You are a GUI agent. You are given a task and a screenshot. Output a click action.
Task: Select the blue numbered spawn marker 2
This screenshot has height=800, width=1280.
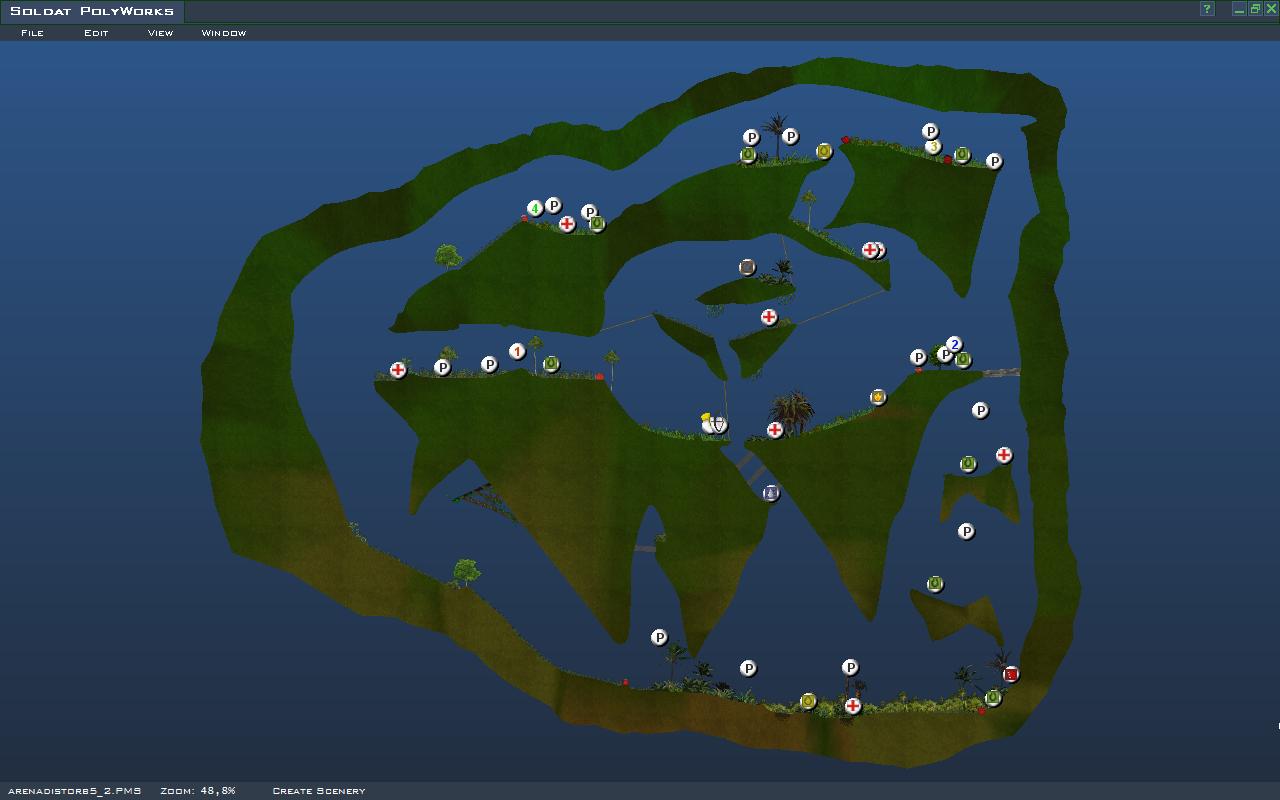(954, 344)
